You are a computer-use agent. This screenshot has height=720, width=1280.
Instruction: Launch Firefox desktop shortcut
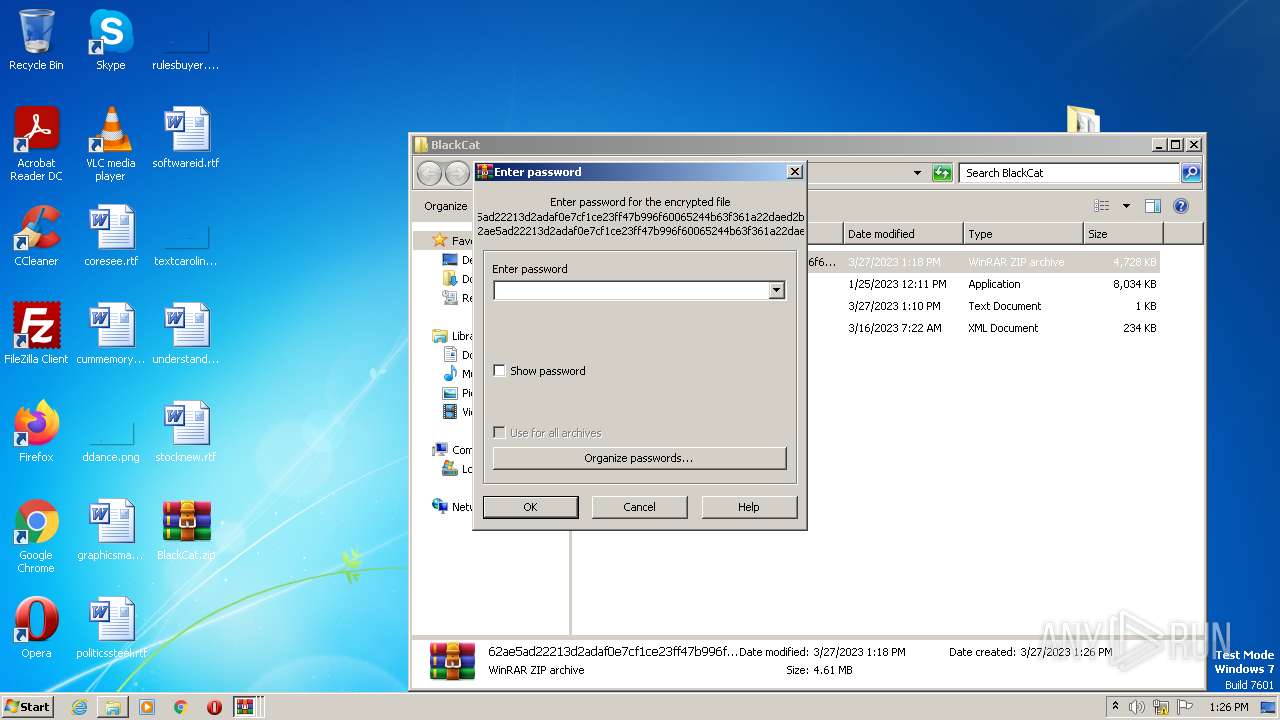click(x=36, y=432)
